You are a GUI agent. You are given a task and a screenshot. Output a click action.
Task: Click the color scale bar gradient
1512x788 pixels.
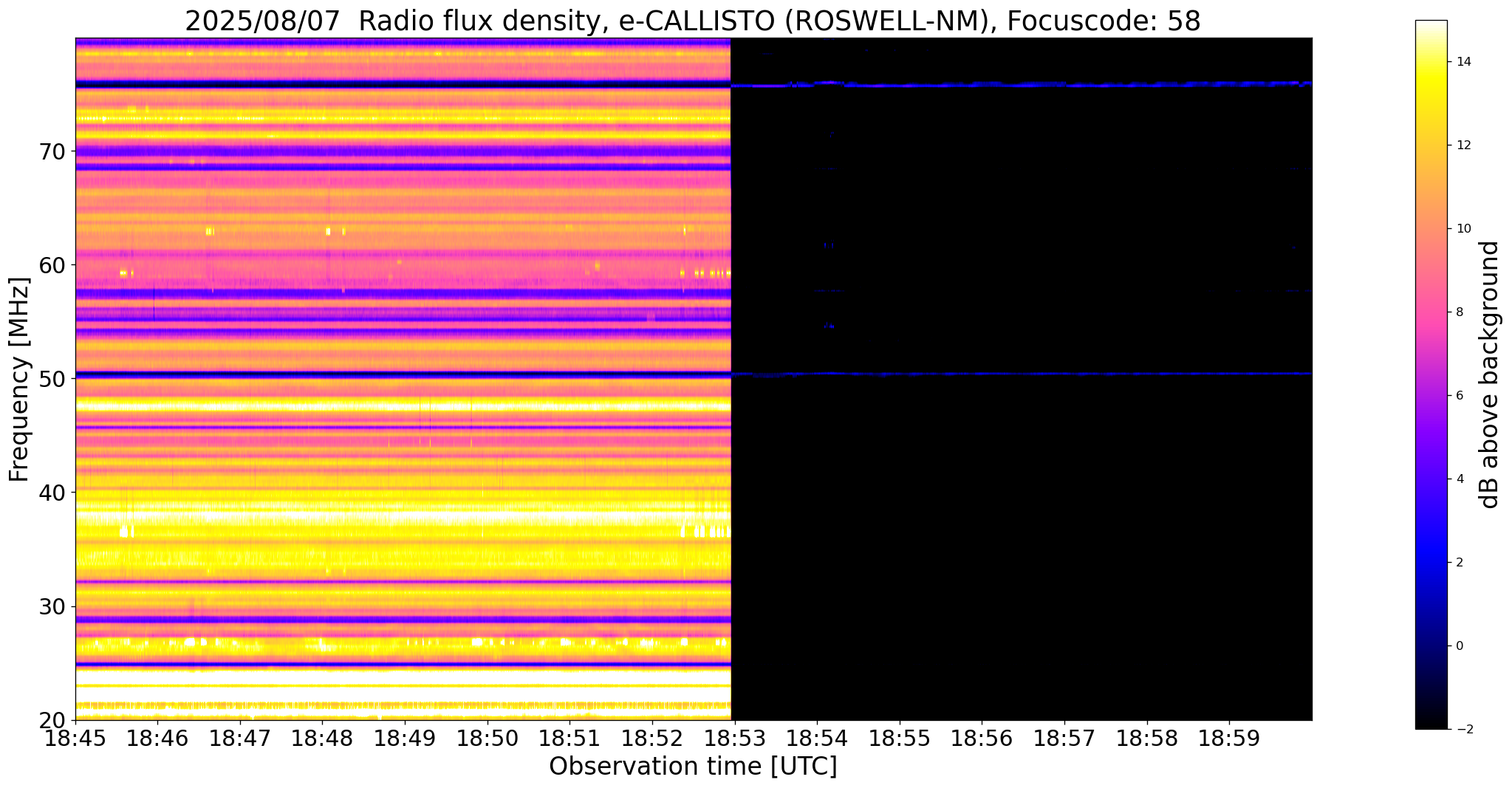pos(1431,374)
